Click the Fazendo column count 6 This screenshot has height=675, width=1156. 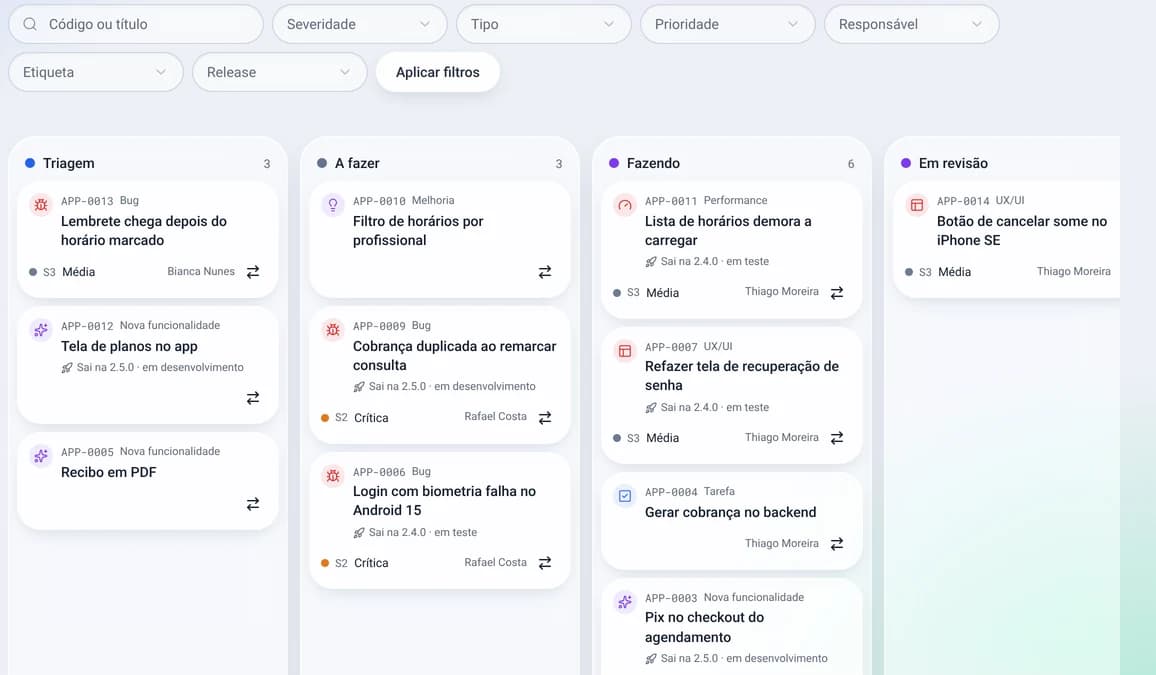tap(851, 164)
